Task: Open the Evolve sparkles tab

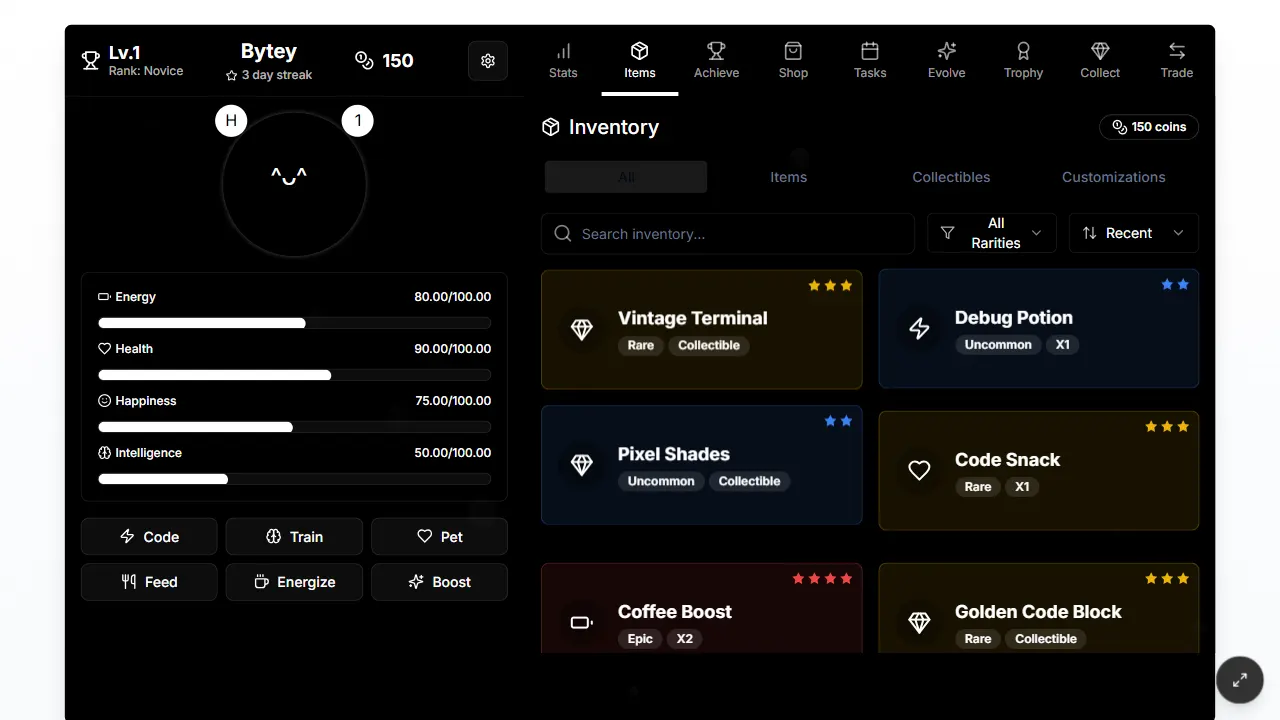Action: pyautogui.click(x=946, y=61)
